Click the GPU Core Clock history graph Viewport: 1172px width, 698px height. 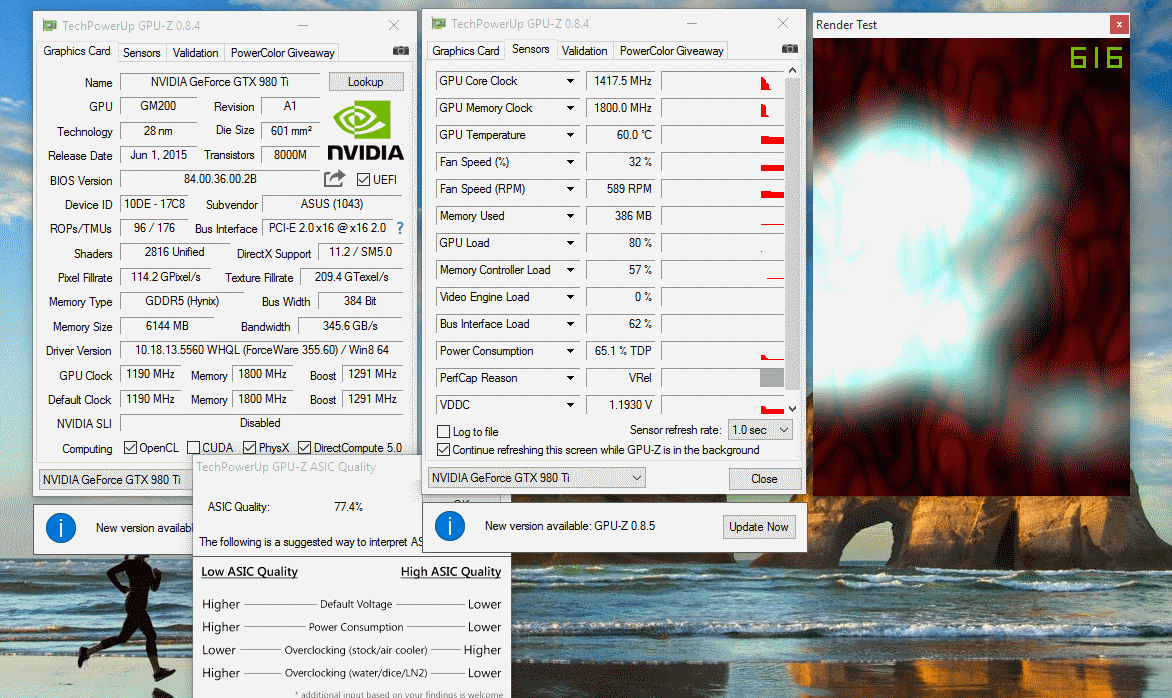(723, 81)
